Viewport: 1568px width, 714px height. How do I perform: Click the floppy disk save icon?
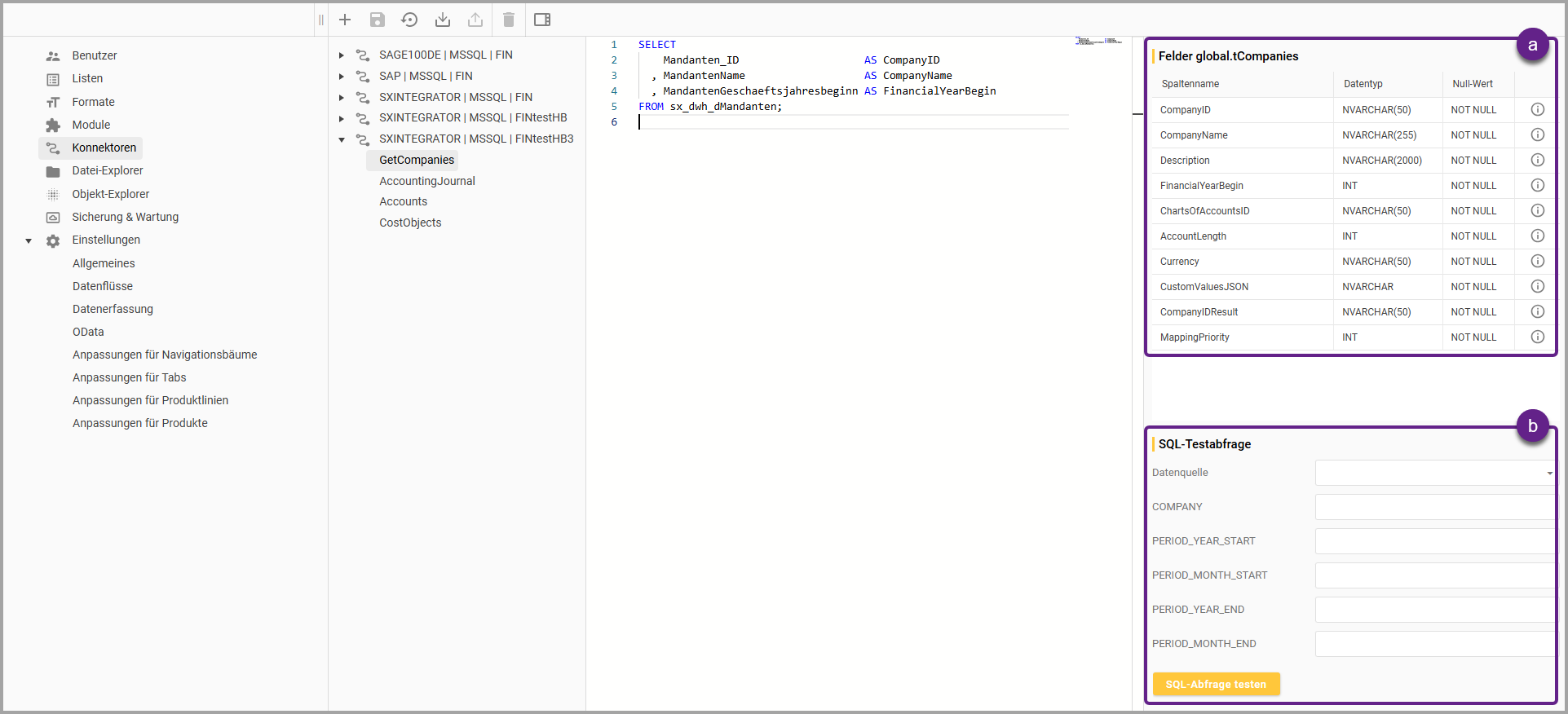click(x=377, y=20)
